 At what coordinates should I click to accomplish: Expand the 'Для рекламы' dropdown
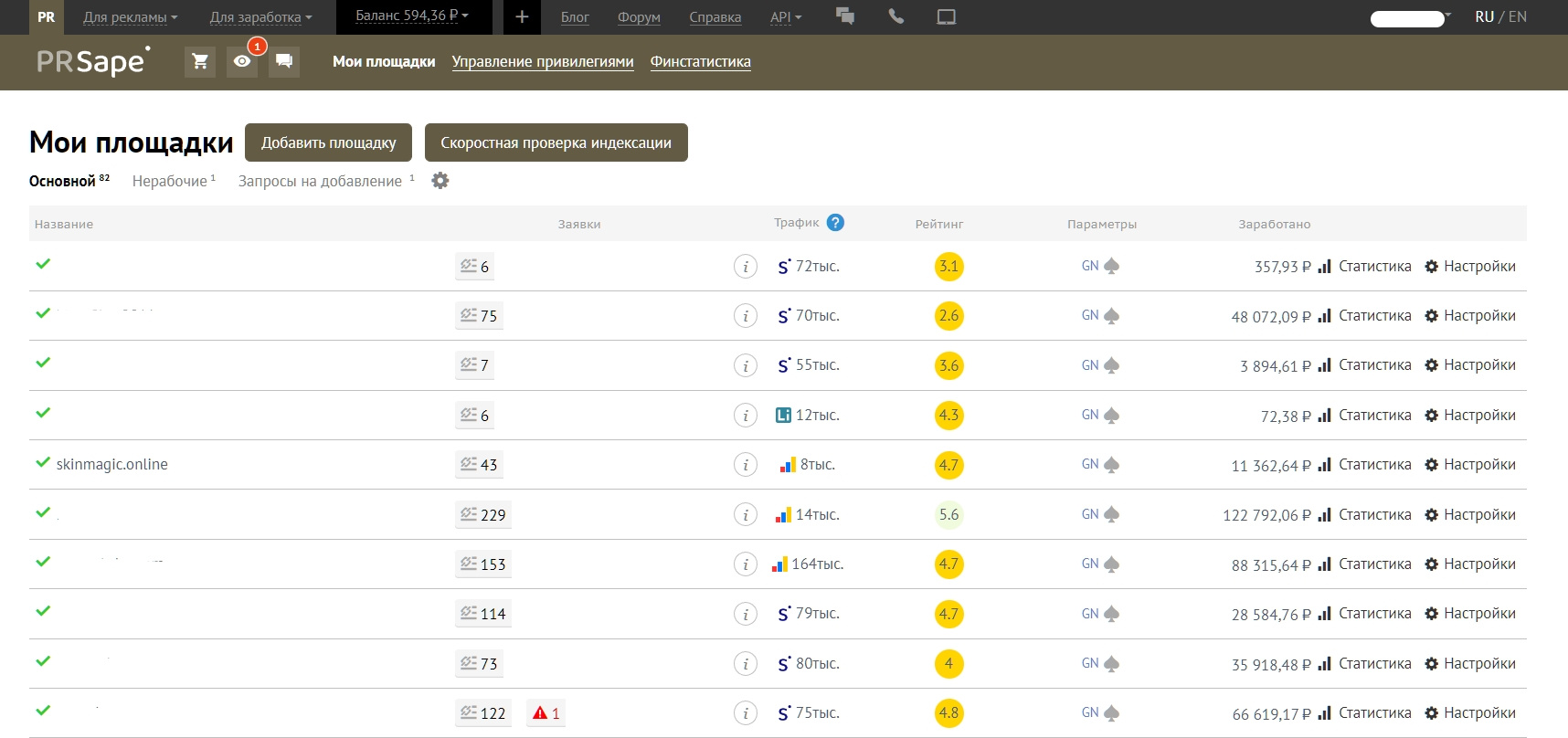pos(130,17)
